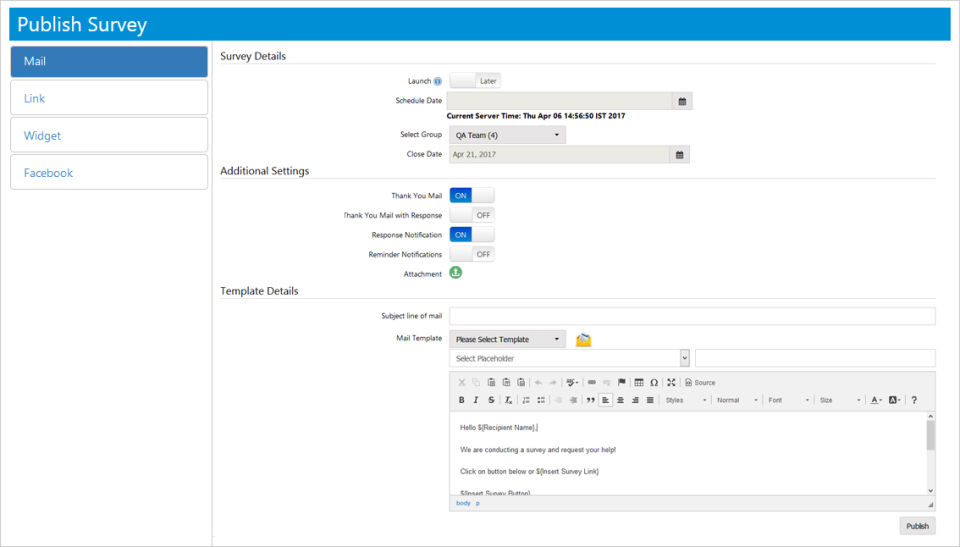This screenshot has height=547, width=960.
Task: Insert an anchor with flag icon
Action: [x=621, y=382]
